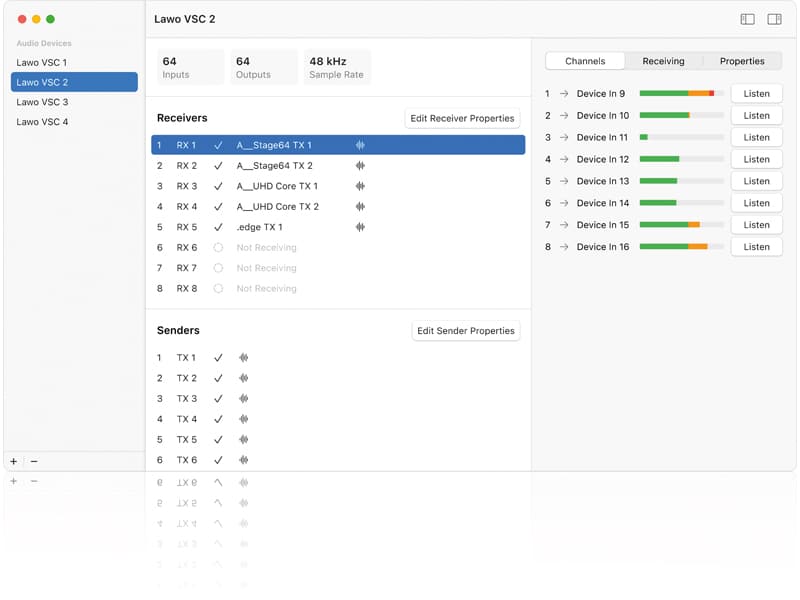Toggle the TX 3 enabled checkmark
This screenshot has height=600, width=800.
point(218,399)
